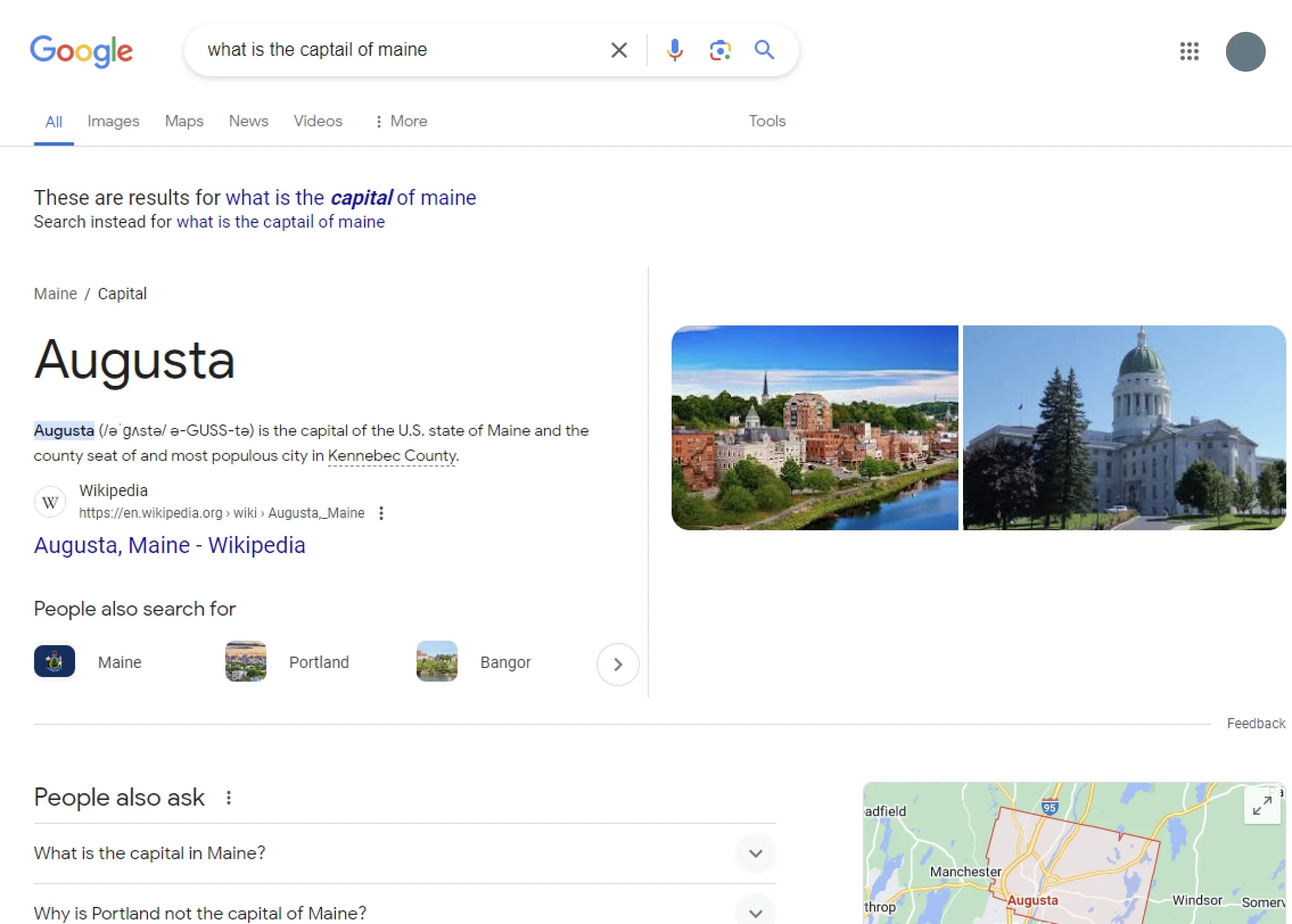Expand 'What is the capital in Maine?'
1292x924 pixels.
405,853
